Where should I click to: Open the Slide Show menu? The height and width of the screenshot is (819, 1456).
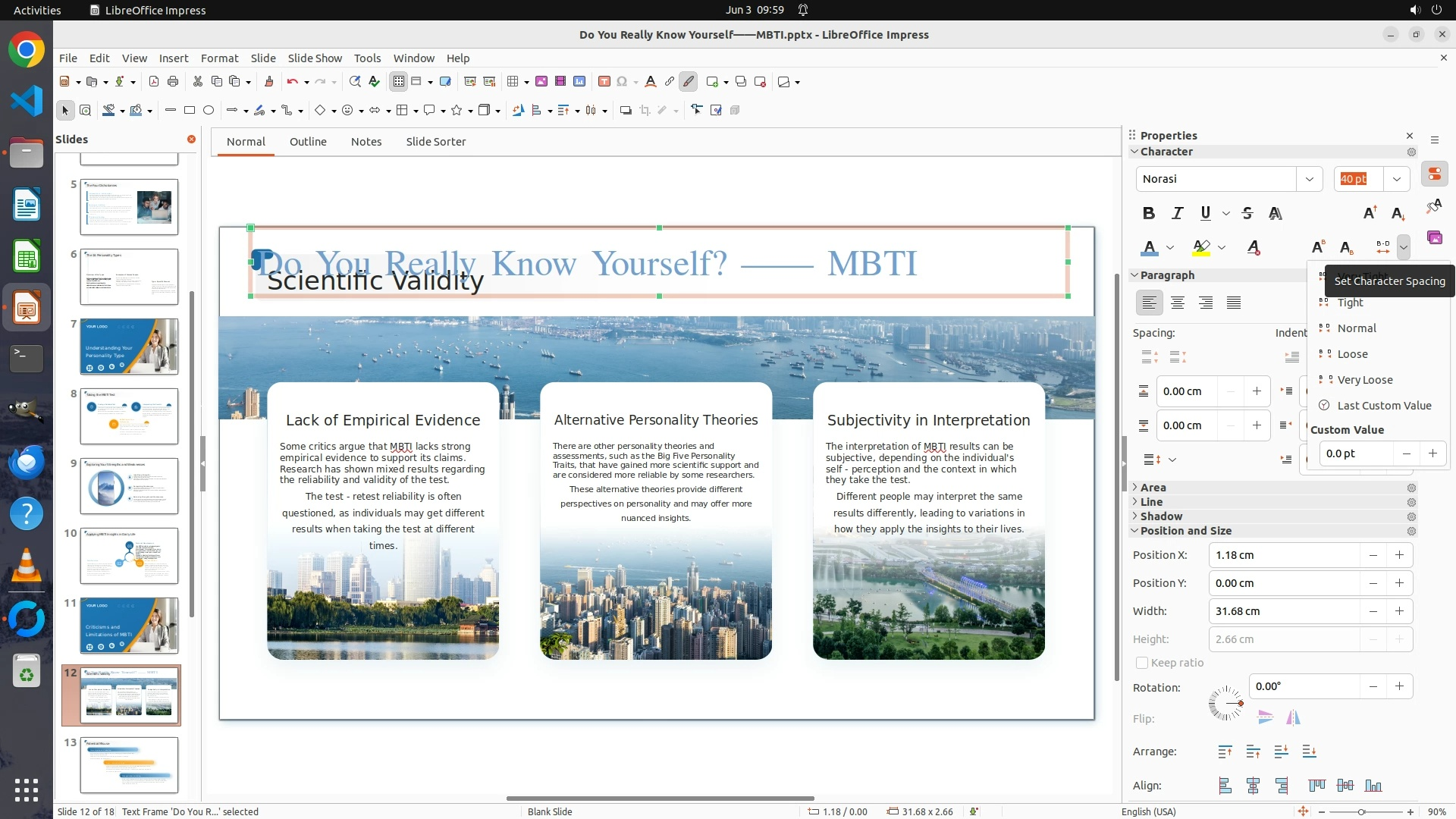[x=315, y=58]
